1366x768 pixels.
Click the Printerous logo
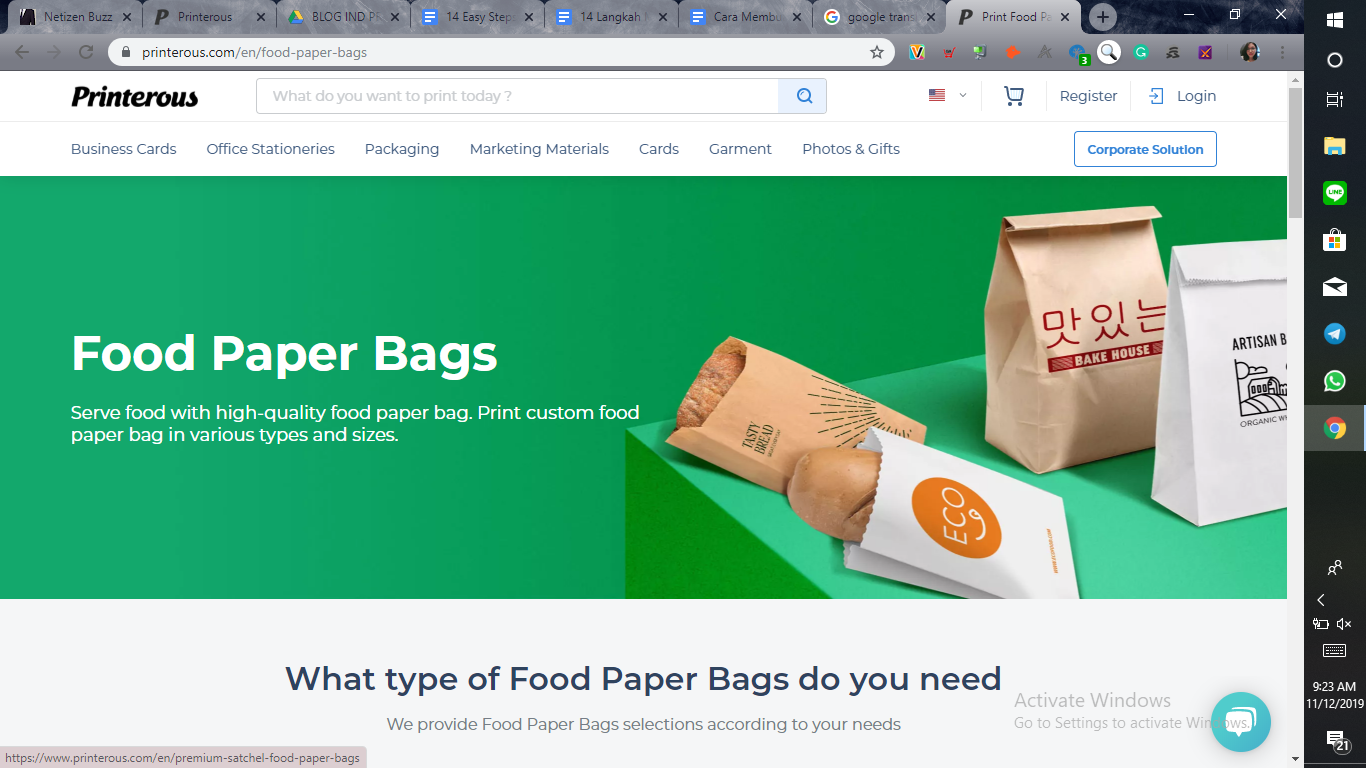[135, 97]
